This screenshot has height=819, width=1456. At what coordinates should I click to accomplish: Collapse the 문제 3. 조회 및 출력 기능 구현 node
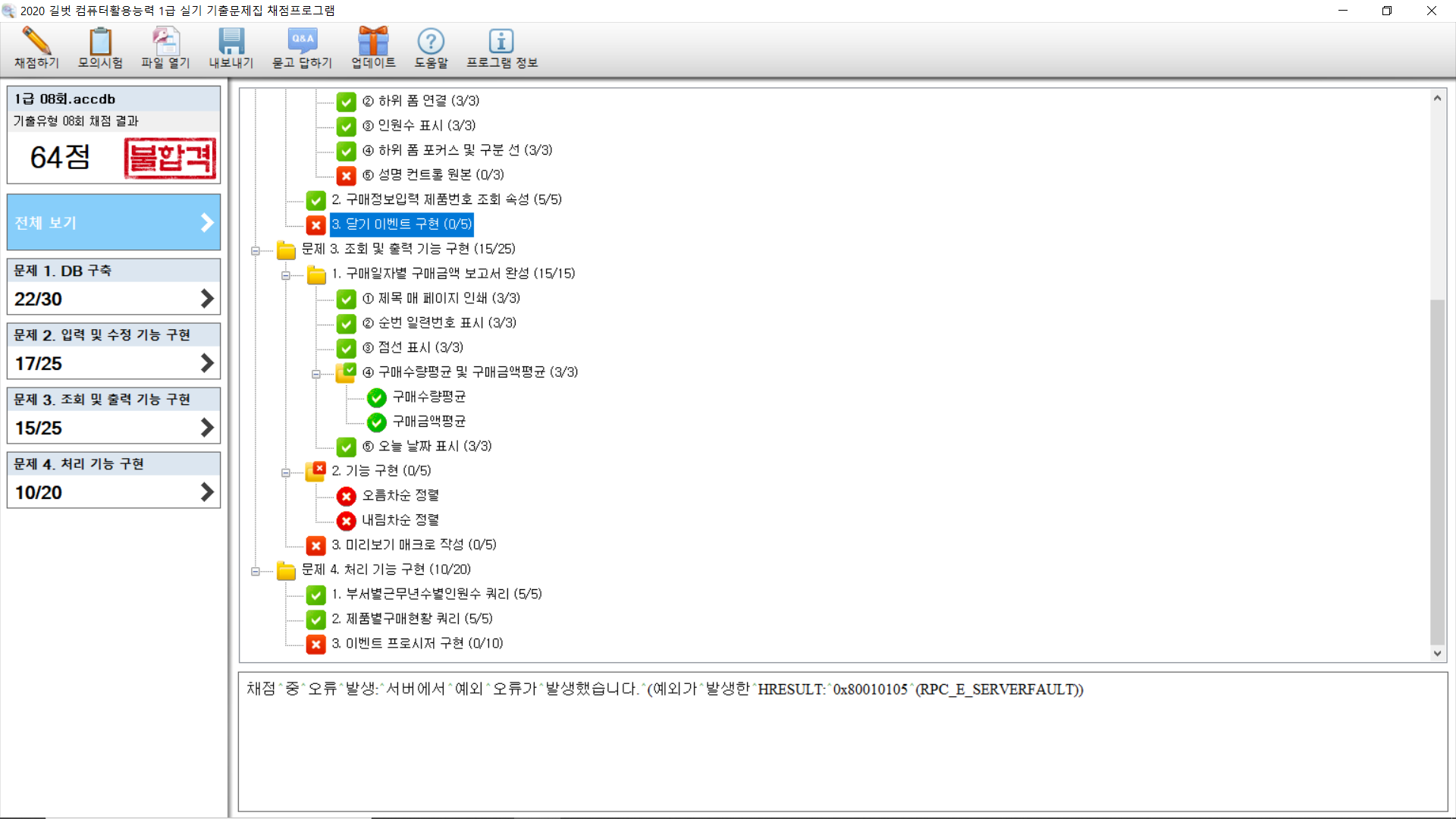pos(256,250)
